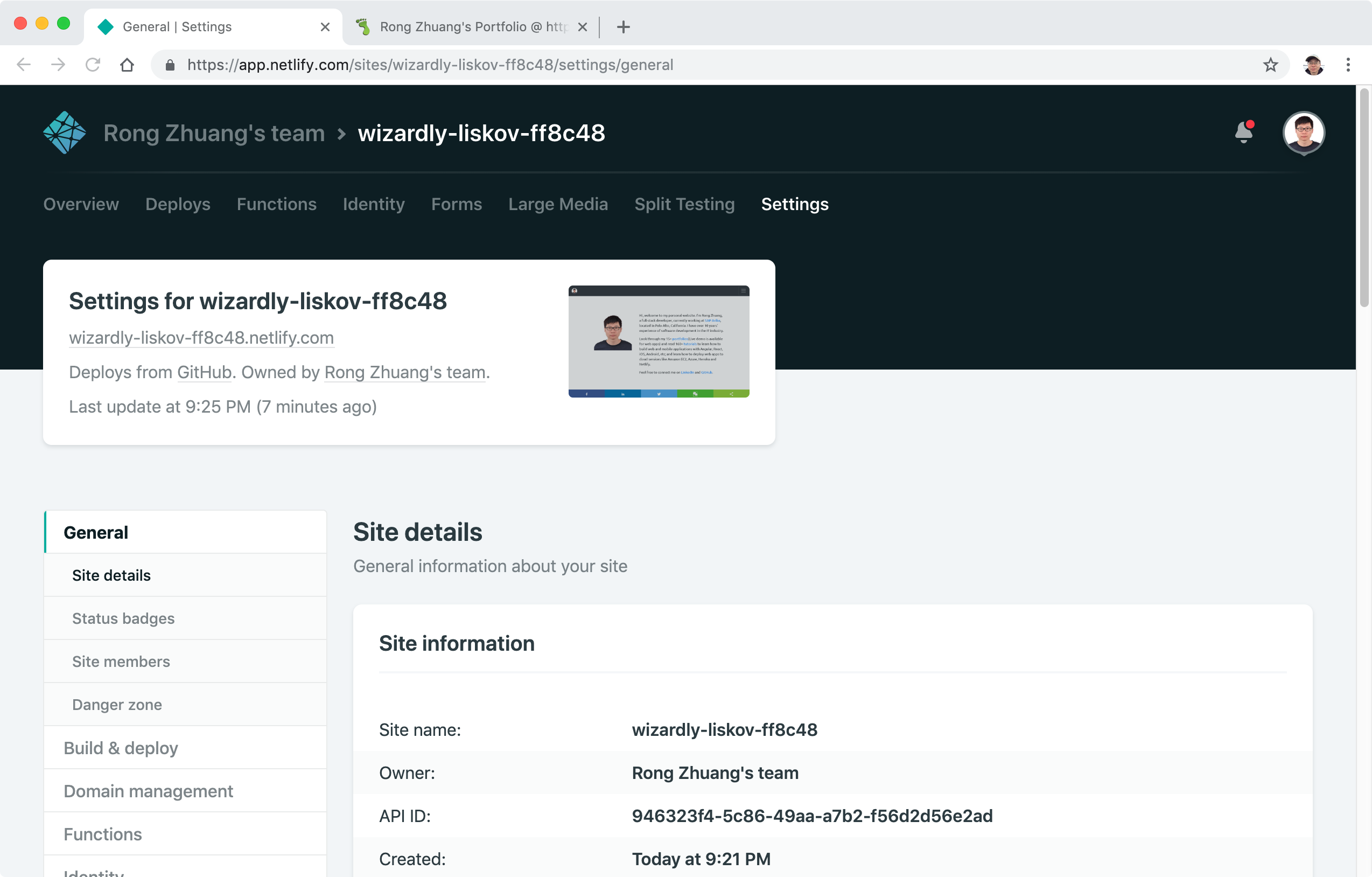This screenshot has width=1372, height=877.
Task: Go to Functions in top navigation
Action: pos(276,204)
